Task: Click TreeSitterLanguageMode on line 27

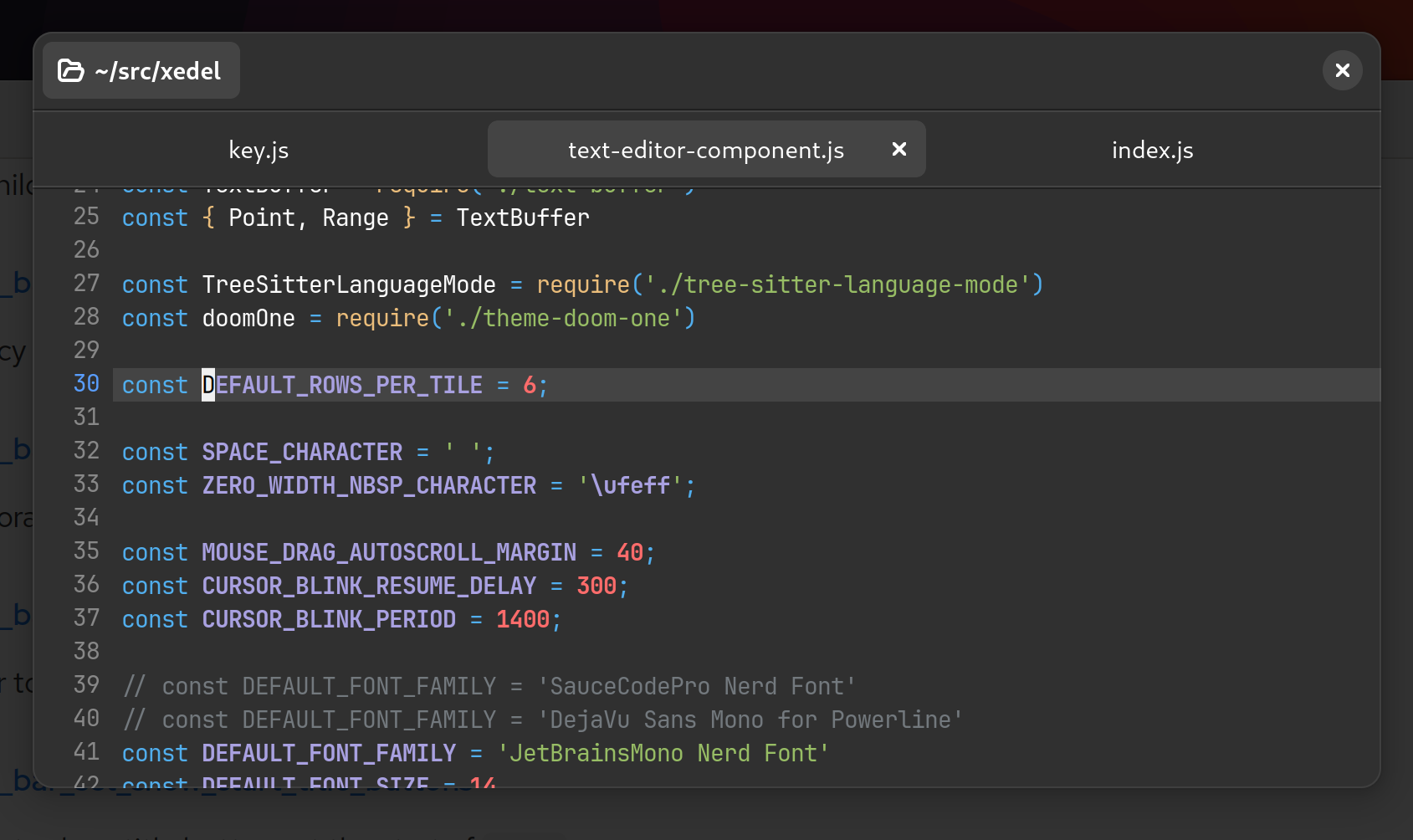Action: tap(349, 284)
